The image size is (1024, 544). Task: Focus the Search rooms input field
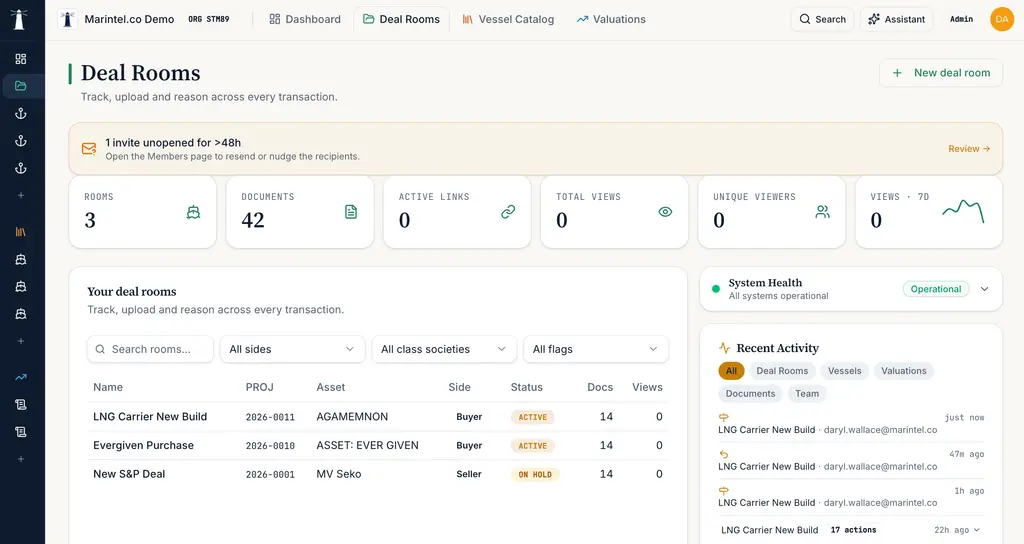click(x=150, y=349)
